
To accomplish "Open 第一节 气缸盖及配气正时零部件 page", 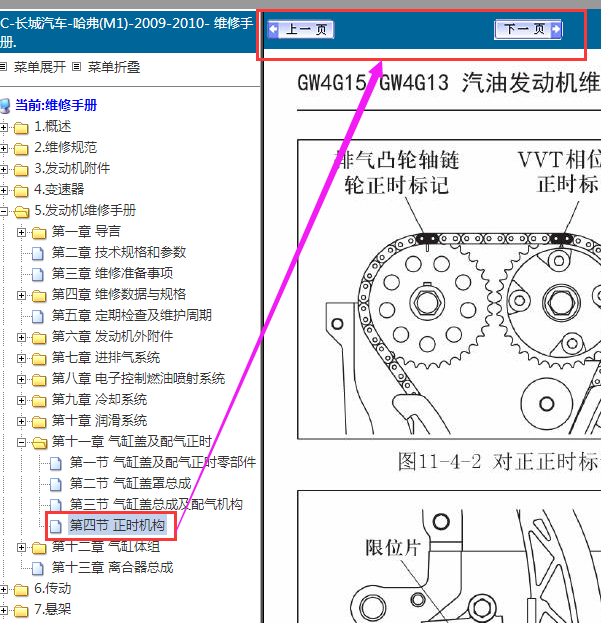I will (163, 462).
